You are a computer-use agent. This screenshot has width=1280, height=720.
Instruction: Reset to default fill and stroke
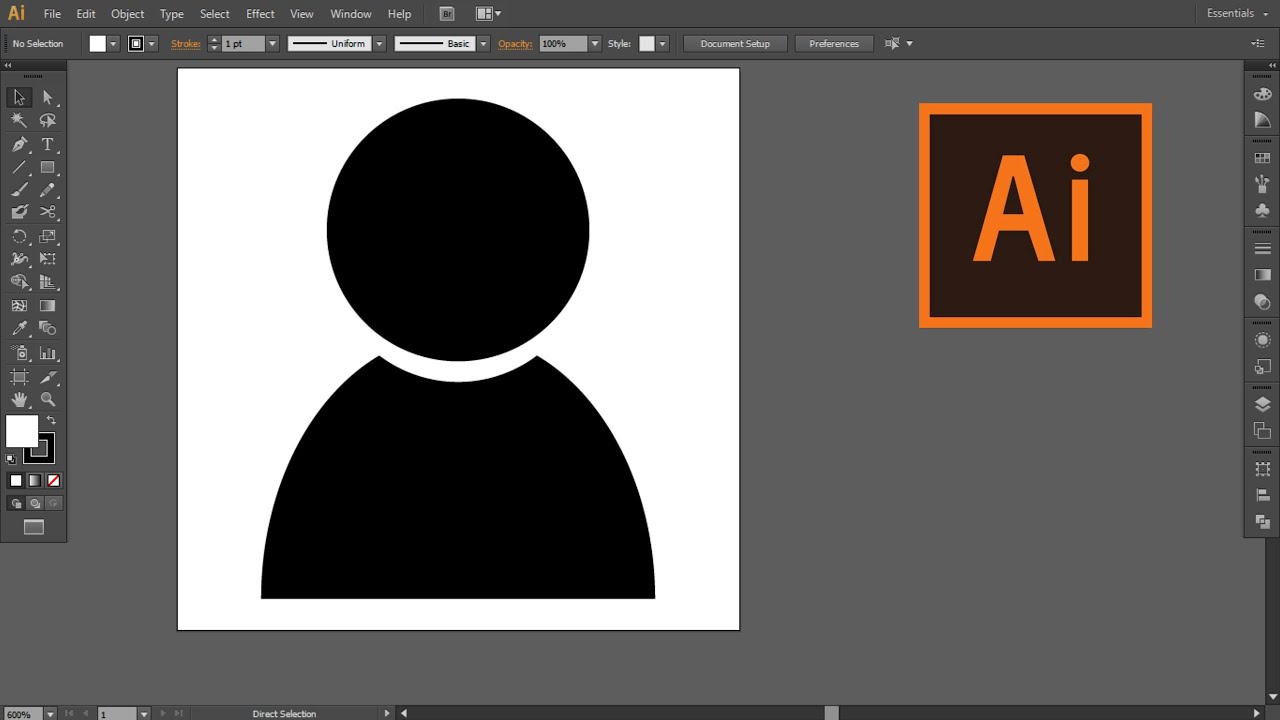tap(11, 459)
